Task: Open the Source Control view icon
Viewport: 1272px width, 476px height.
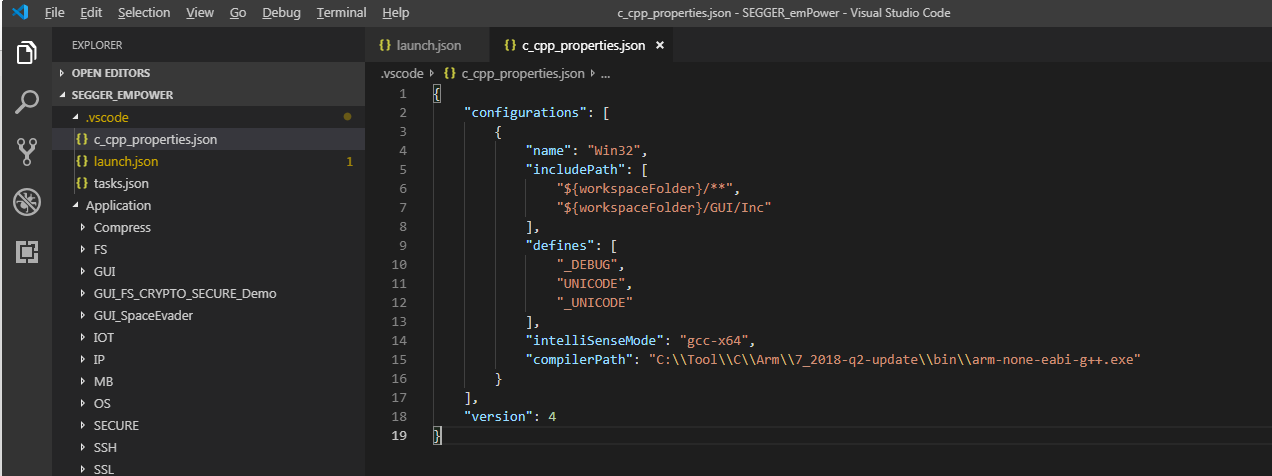Action: tap(26, 152)
